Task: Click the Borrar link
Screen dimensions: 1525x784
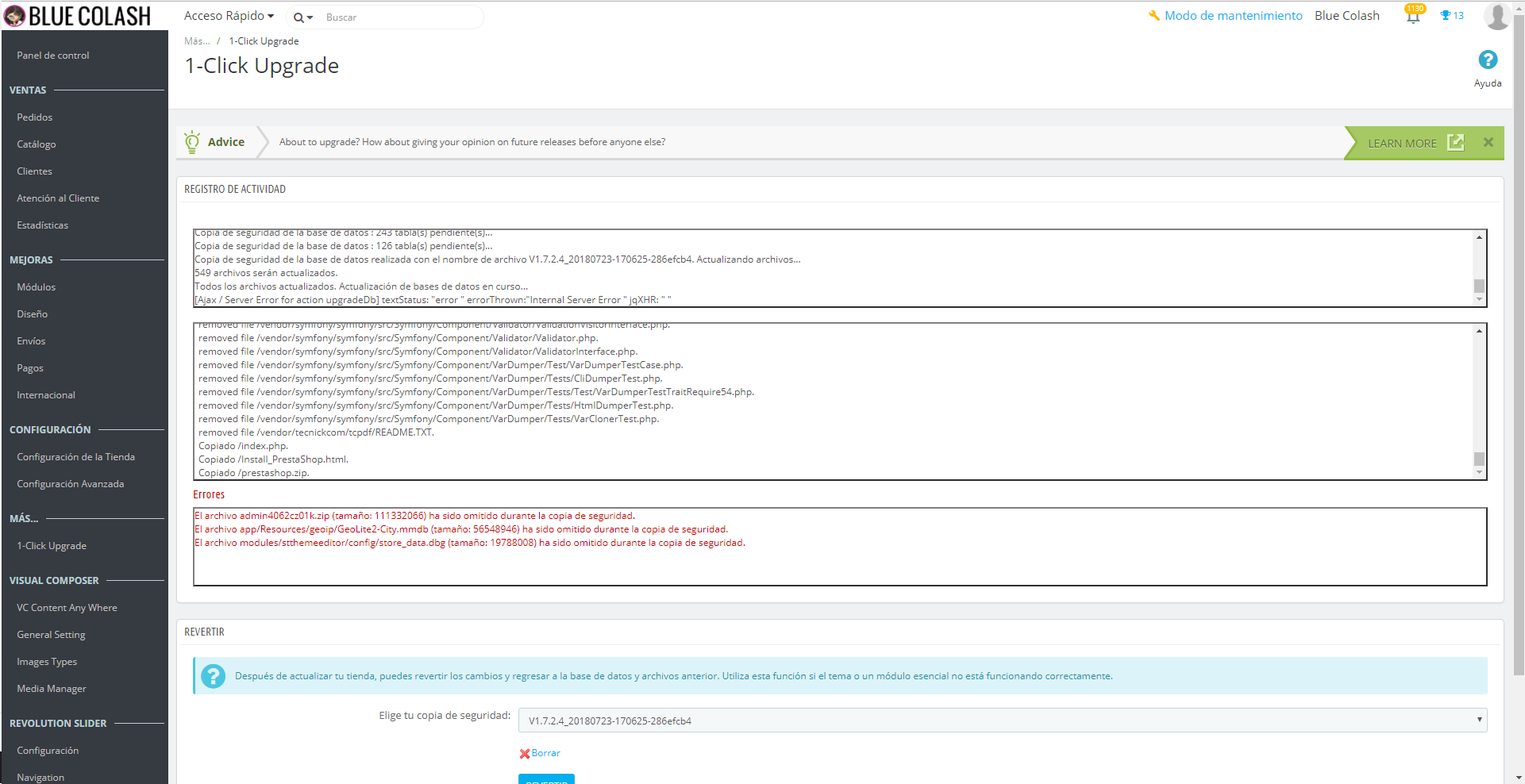Action: click(546, 753)
